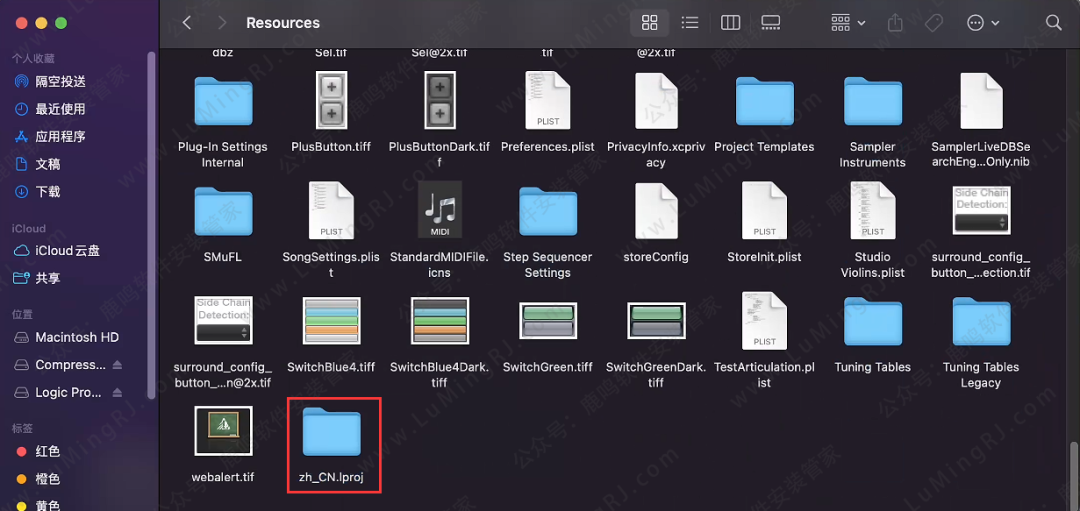Select the red tag in sidebar

coord(47,451)
